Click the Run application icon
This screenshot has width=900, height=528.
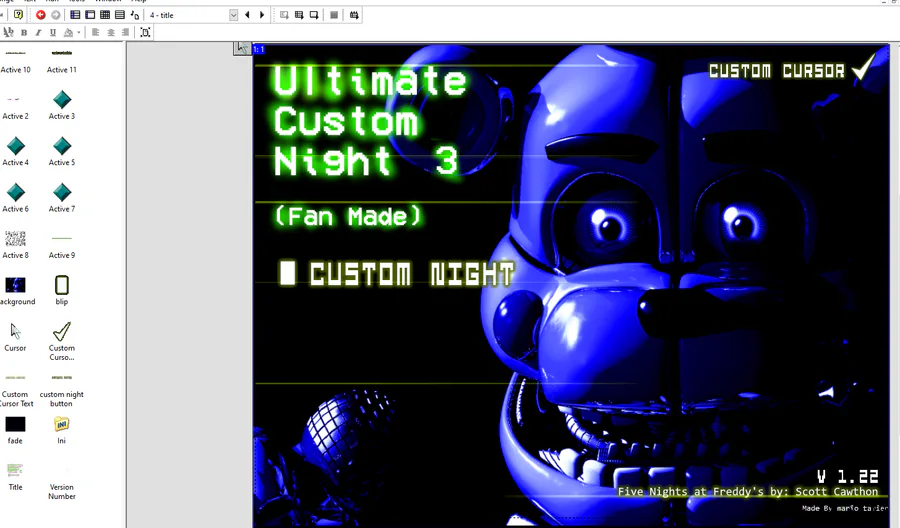click(x=299, y=15)
